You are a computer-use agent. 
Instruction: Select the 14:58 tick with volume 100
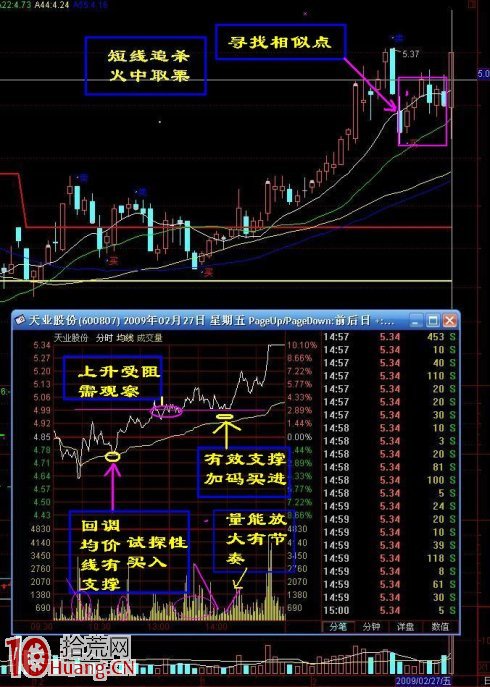pyautogui.click(x=390, y=480)
